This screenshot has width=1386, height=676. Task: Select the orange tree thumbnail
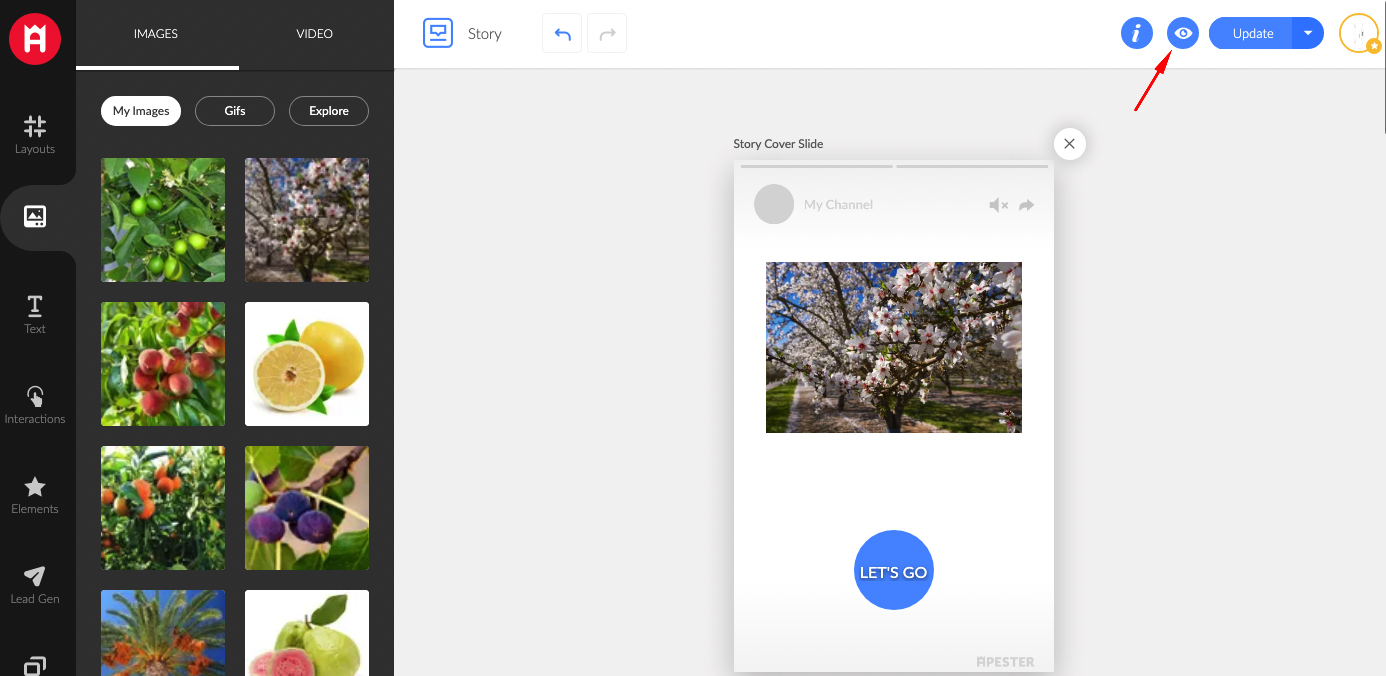coord(163,508)
